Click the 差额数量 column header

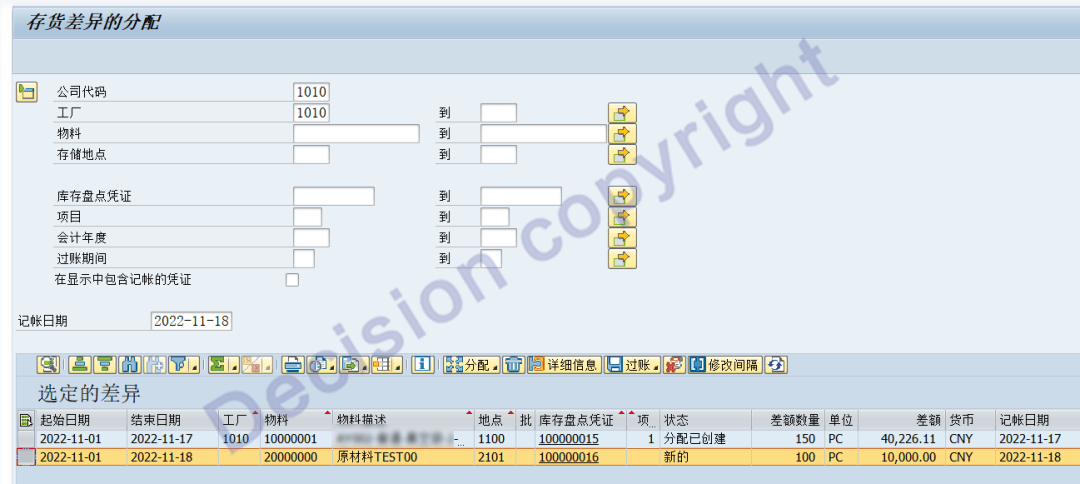(x=787, y=420)
